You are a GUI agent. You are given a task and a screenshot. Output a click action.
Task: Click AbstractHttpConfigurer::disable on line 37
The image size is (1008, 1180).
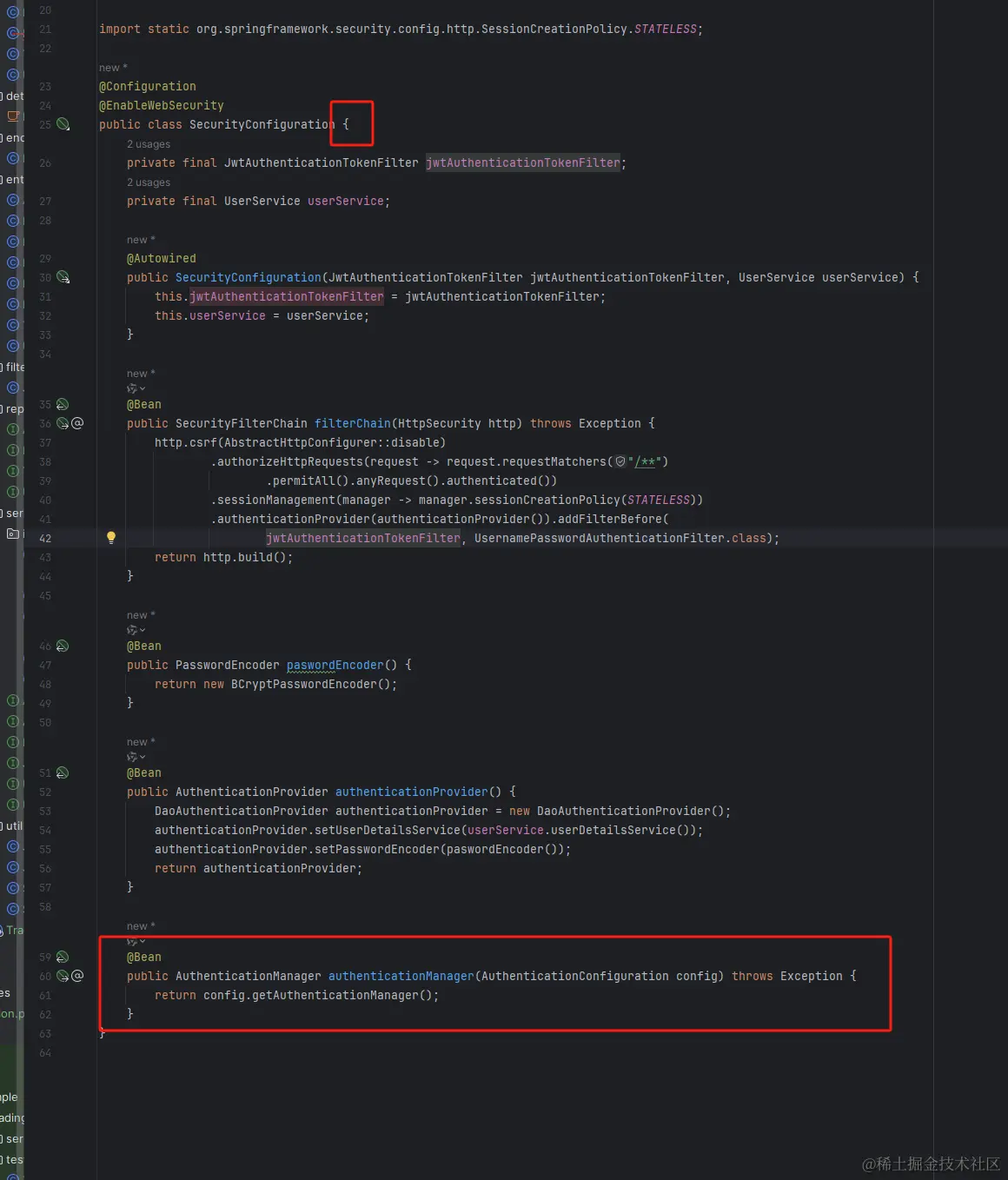click(332, 442)
